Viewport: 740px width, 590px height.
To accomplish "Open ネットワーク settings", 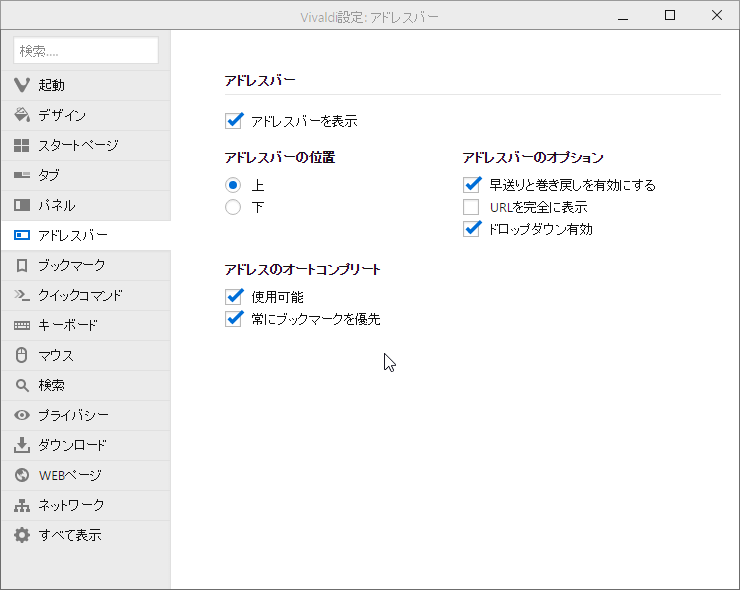I will pos(86,505).
